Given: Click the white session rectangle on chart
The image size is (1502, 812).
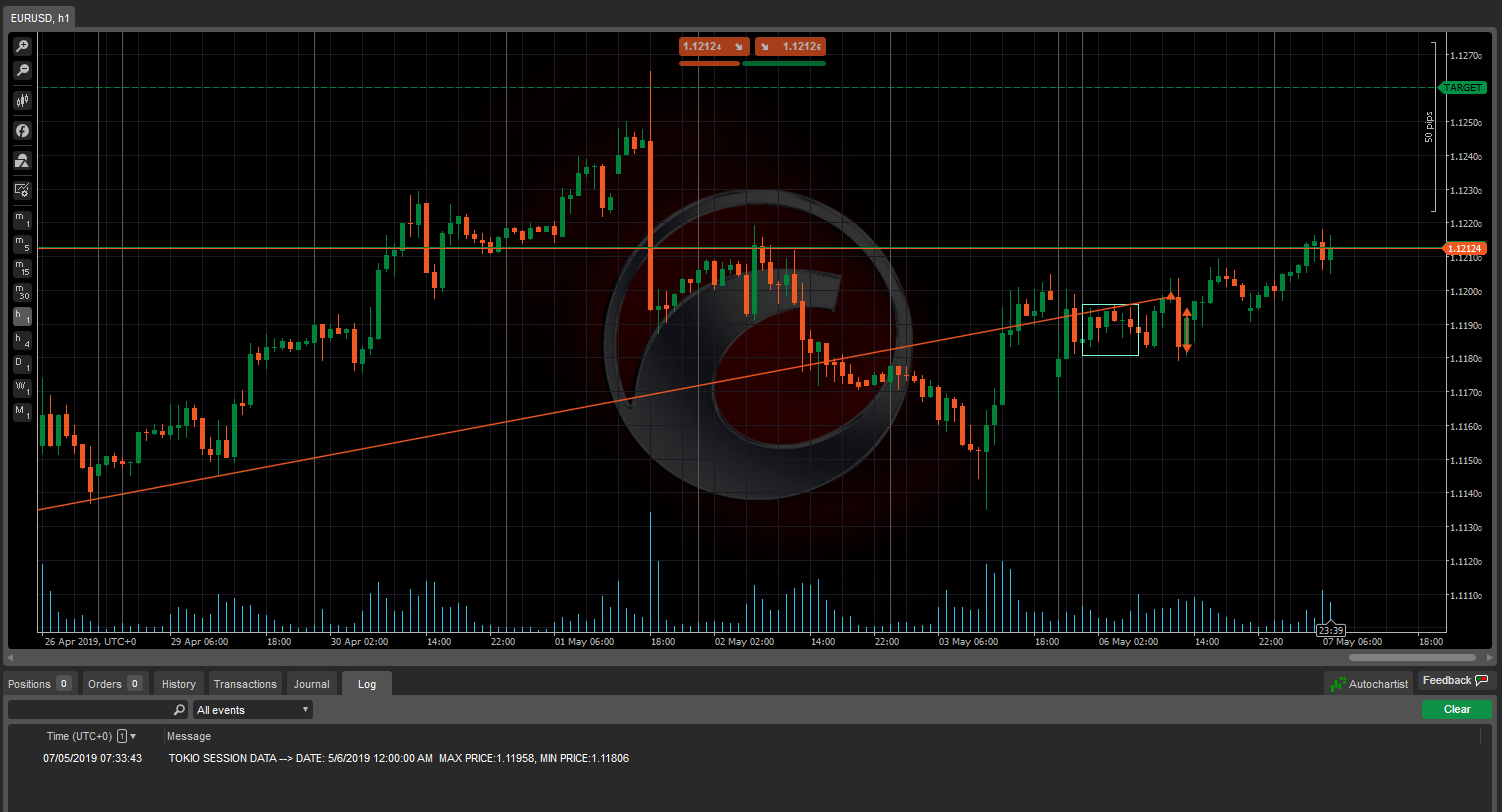Looking at the screenshot, I should 1110,330.
